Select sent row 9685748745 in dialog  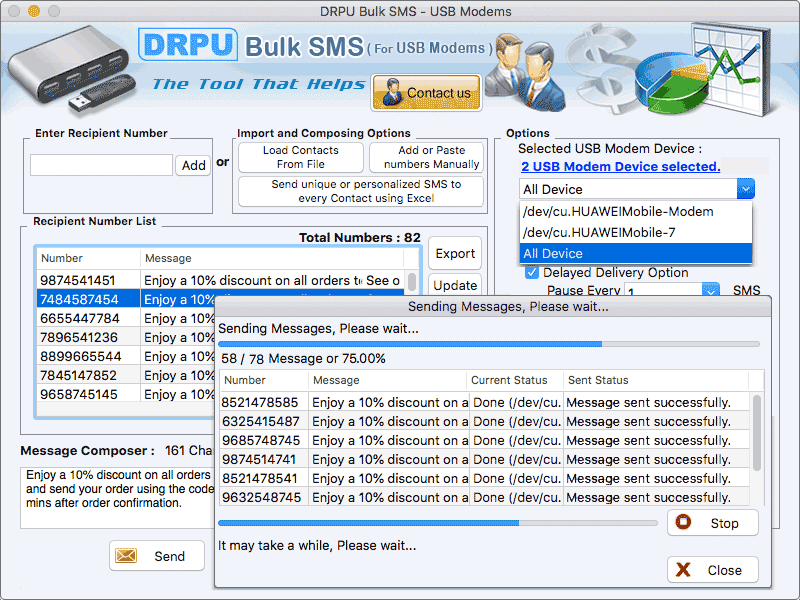[485, 440]
